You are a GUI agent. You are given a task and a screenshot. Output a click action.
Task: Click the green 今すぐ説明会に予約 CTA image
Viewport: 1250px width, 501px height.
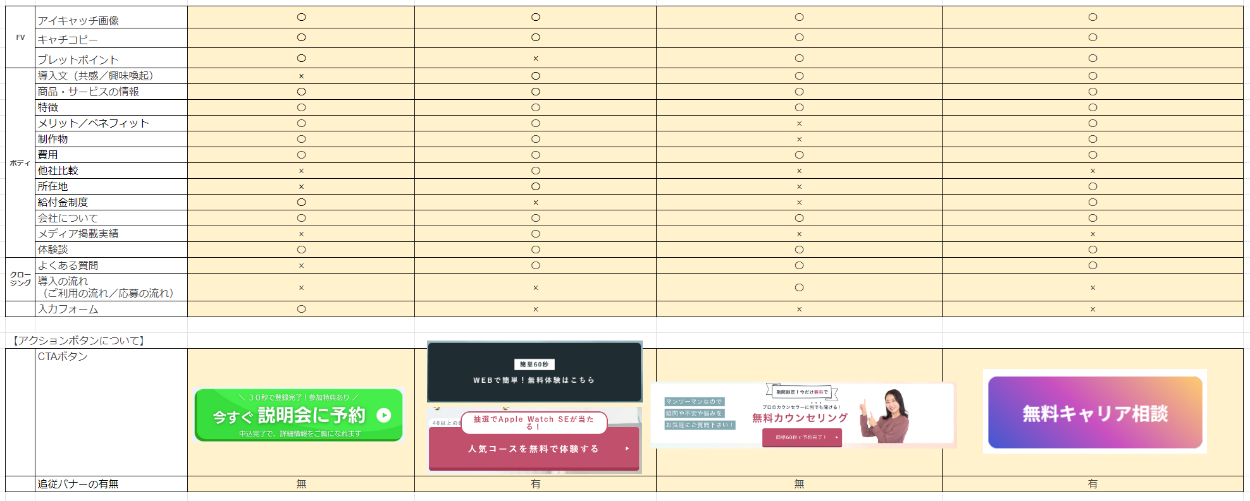pos(298,415)
